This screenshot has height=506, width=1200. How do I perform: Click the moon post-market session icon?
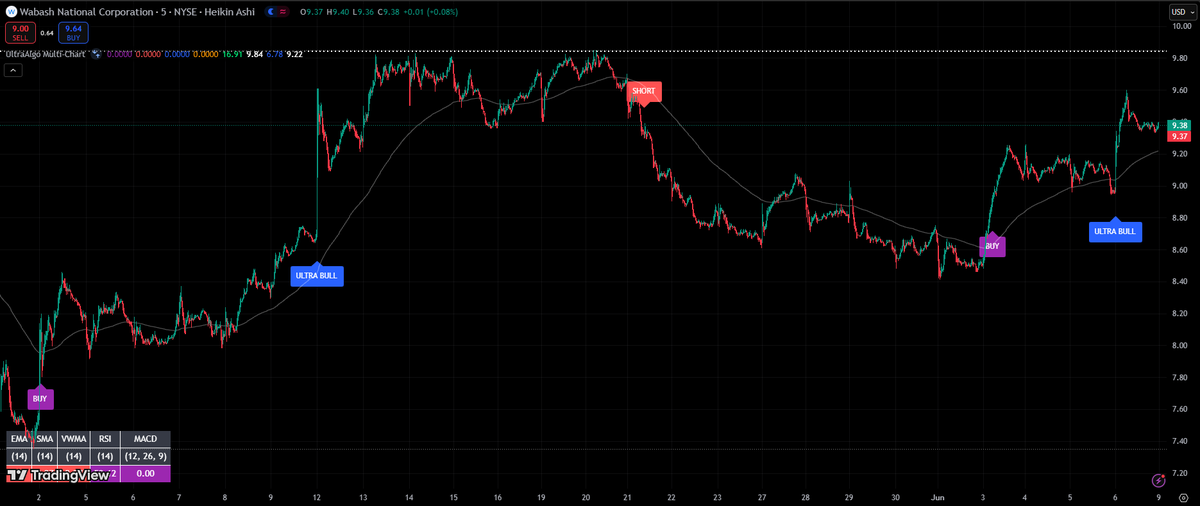[x=270, y=11]
